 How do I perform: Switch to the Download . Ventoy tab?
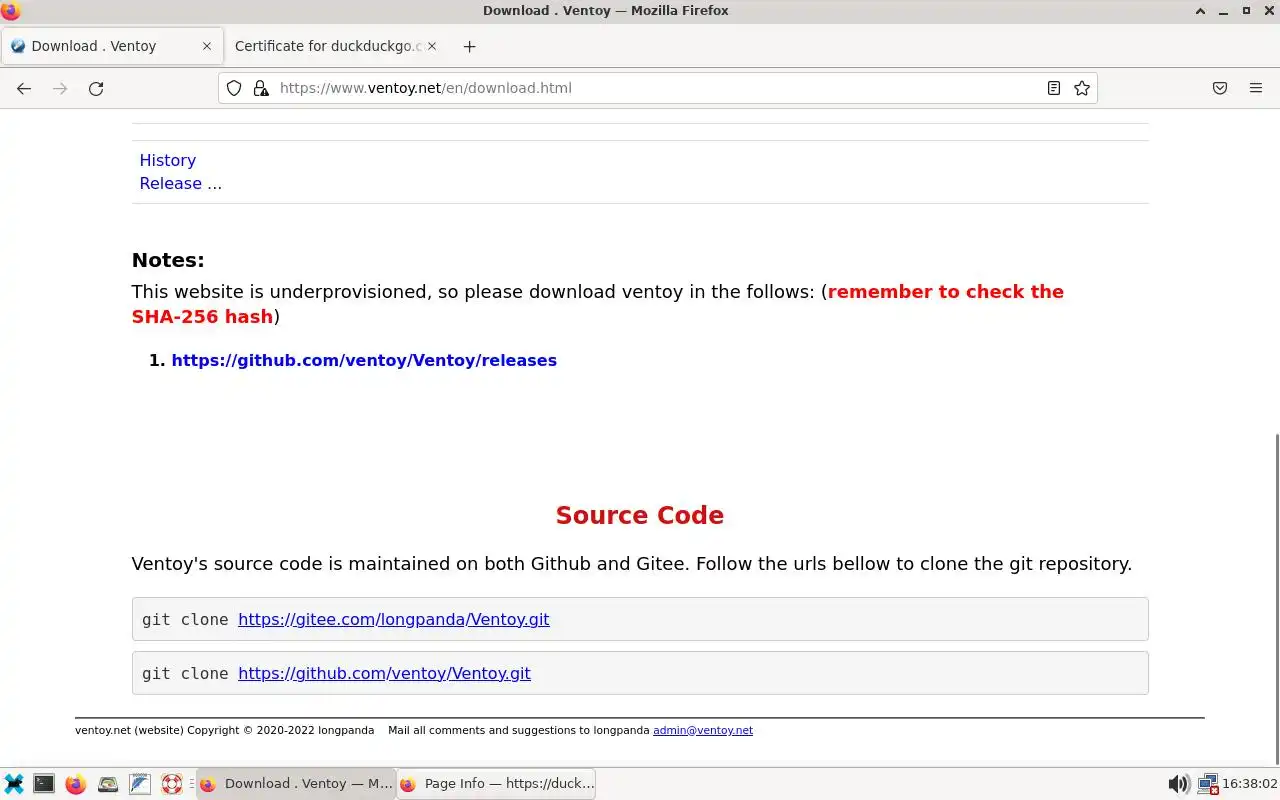pos(112,46)
